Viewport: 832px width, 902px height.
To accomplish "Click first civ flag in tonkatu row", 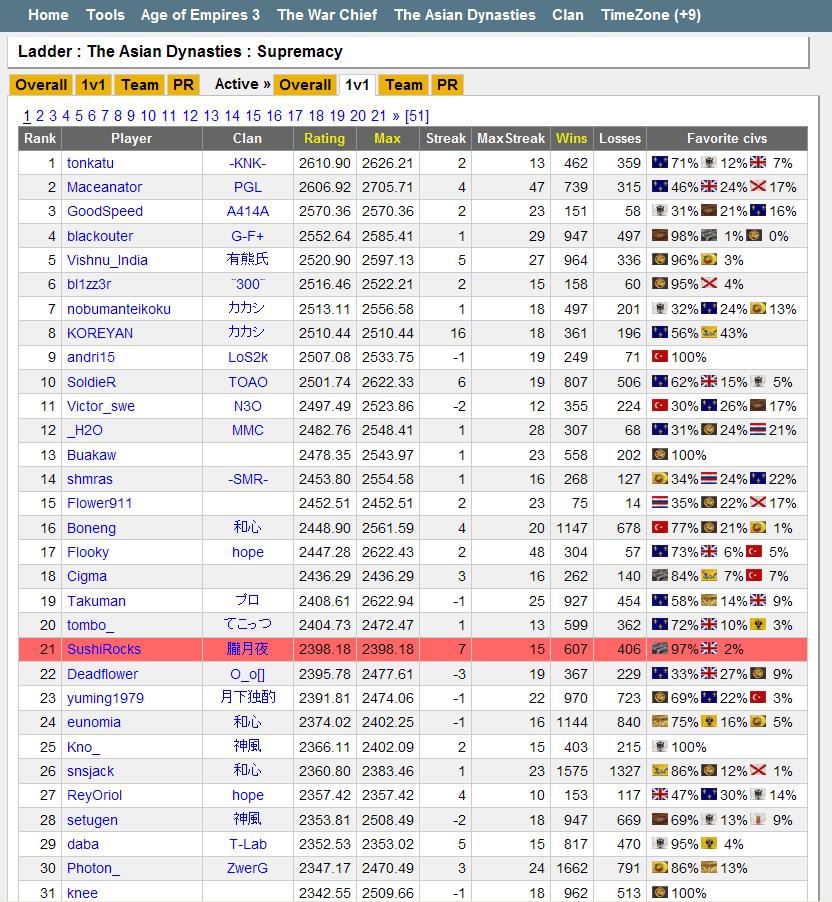I will click(x=659, y=162).
